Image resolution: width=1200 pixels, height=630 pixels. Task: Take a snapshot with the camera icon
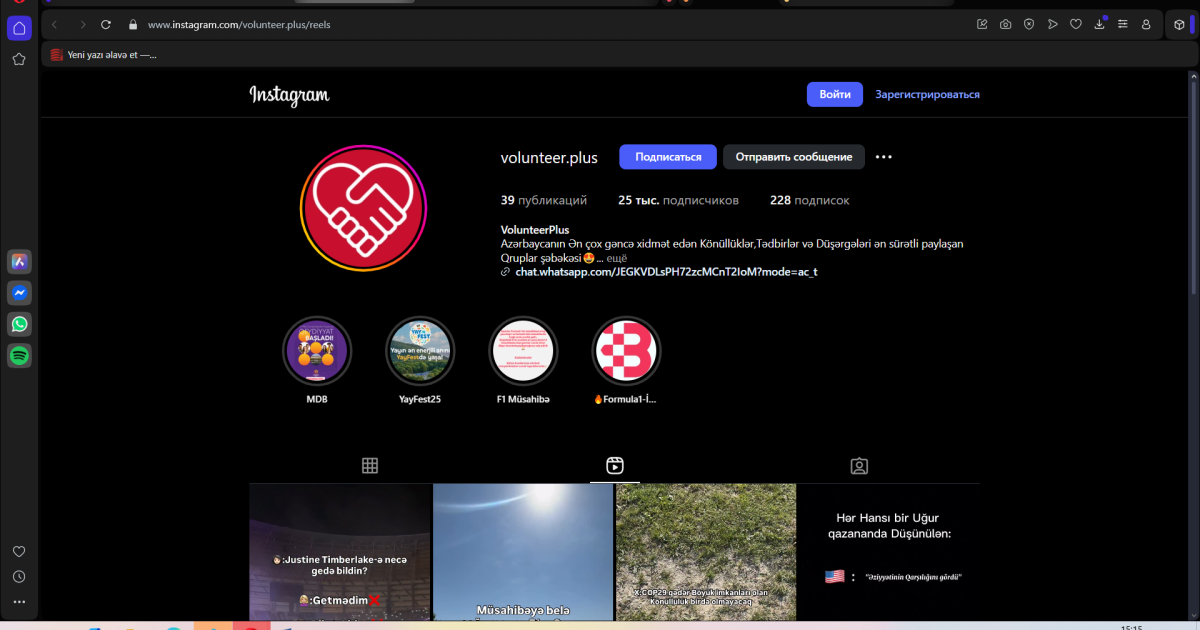pyautogui.click(x=1006, y=24)
